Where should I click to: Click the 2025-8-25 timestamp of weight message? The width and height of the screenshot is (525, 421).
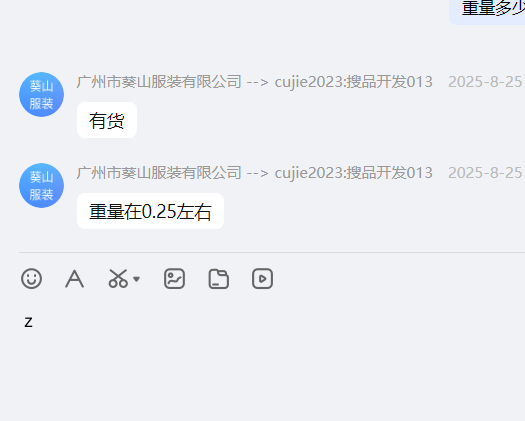coord(485,173)
